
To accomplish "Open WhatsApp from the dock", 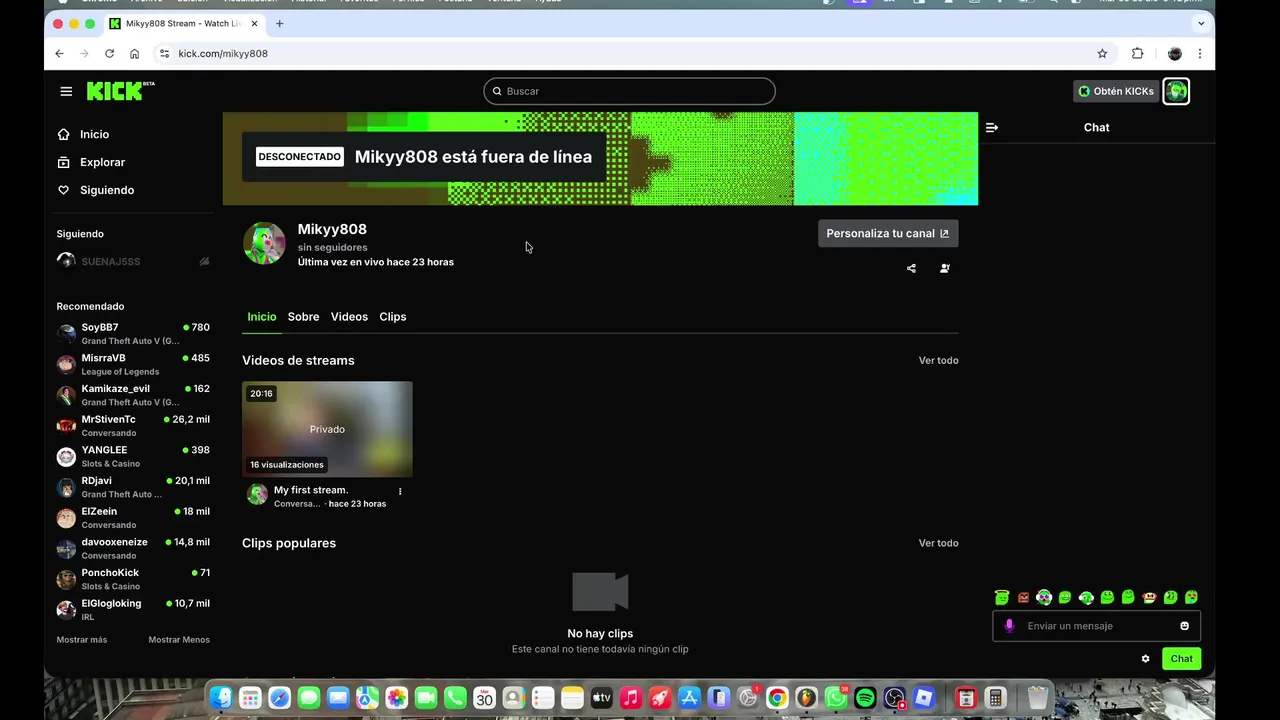I will click(x=836, y=698).
